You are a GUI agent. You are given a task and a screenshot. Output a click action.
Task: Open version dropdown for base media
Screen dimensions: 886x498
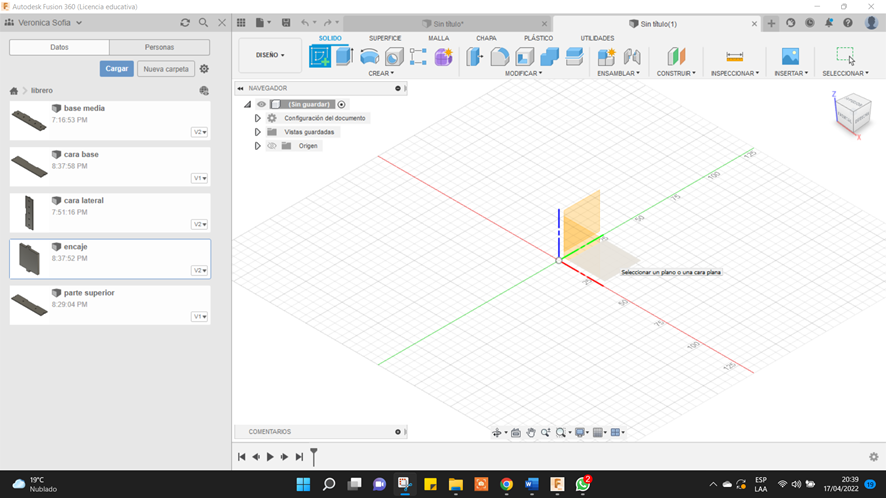(200, 132)
